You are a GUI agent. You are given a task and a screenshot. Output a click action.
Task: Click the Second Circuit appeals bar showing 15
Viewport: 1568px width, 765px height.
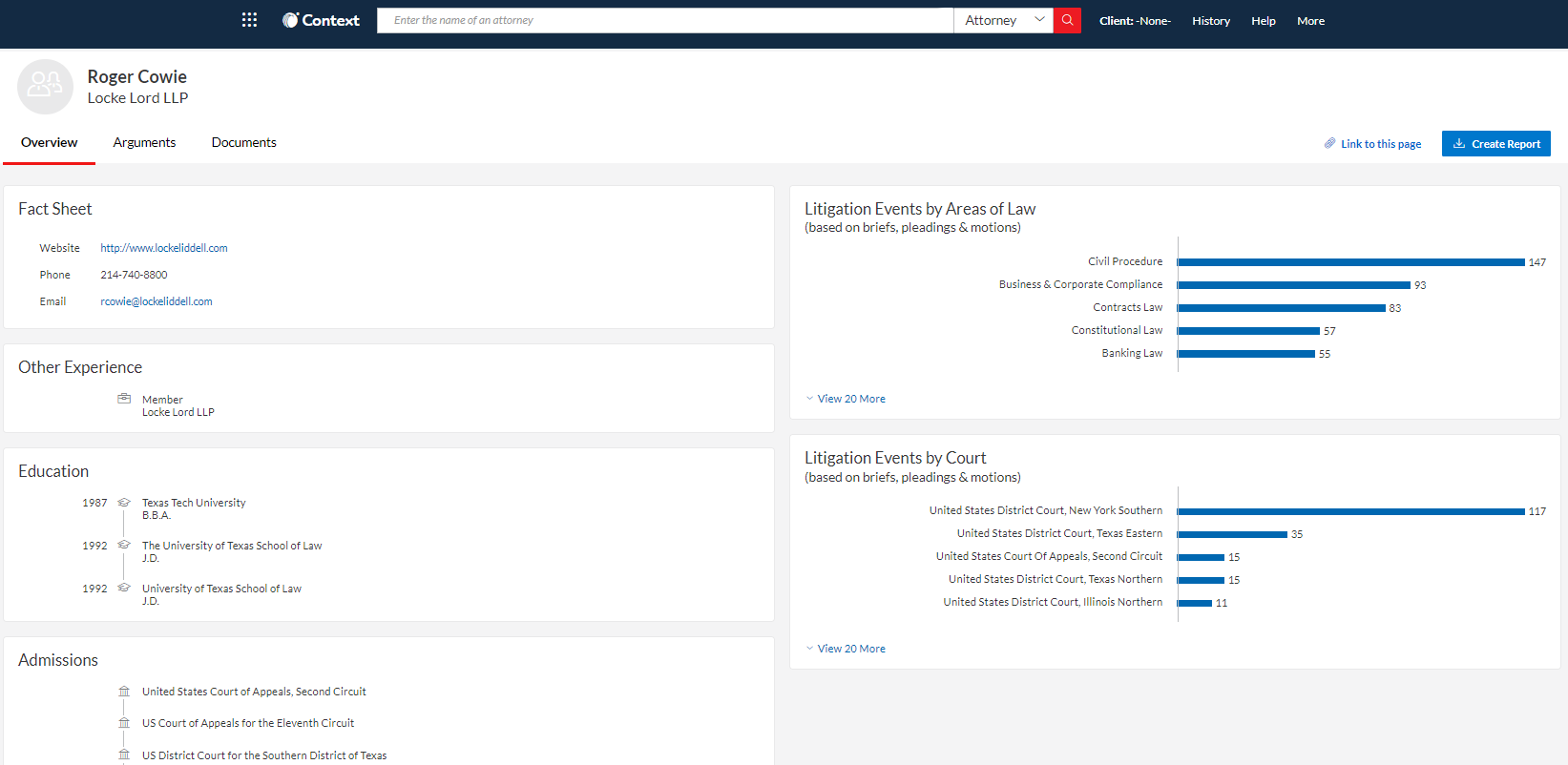point(1202,557)
